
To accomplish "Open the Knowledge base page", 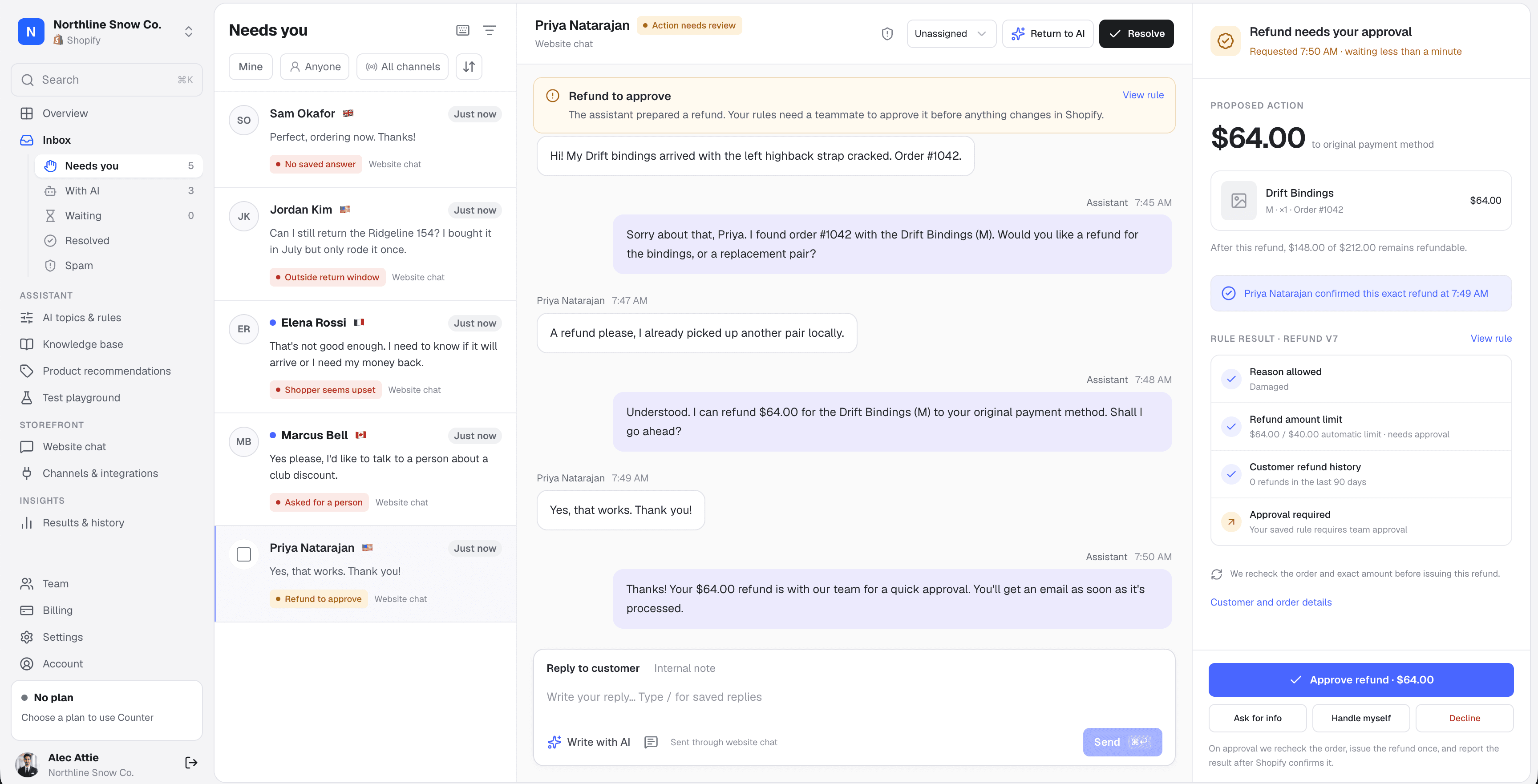I will tap(107, 344).
